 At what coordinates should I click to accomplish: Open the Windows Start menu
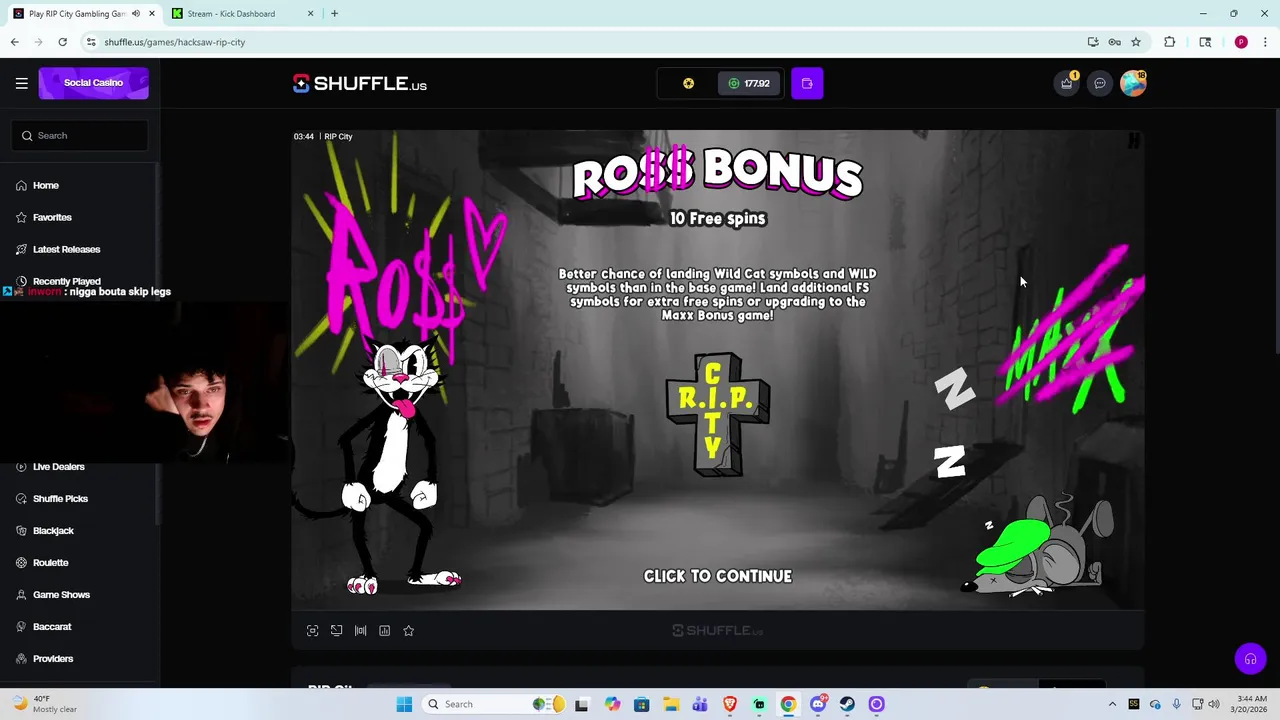tap(404, 704)
